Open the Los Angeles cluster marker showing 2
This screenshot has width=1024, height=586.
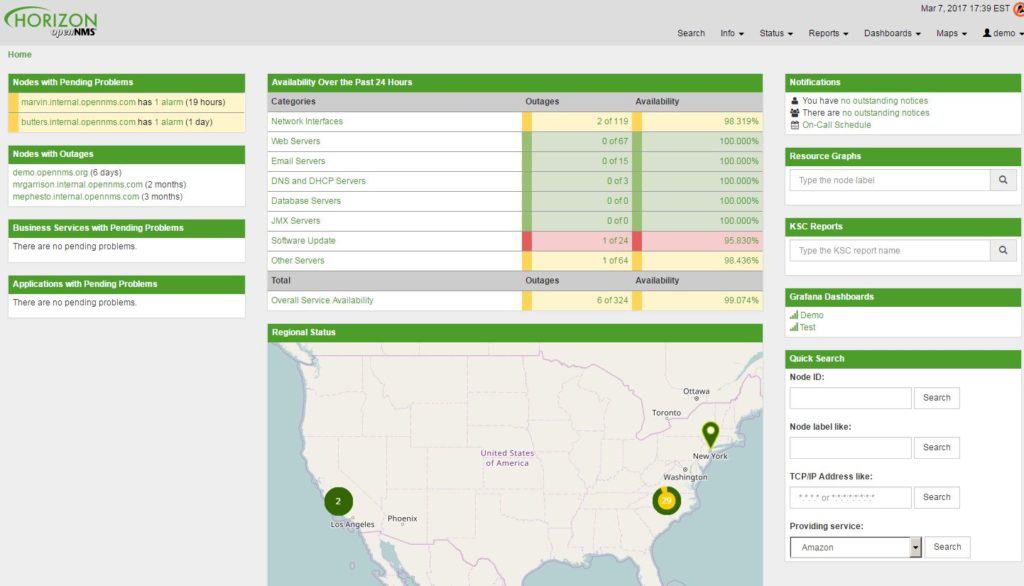tap(338, 501)
